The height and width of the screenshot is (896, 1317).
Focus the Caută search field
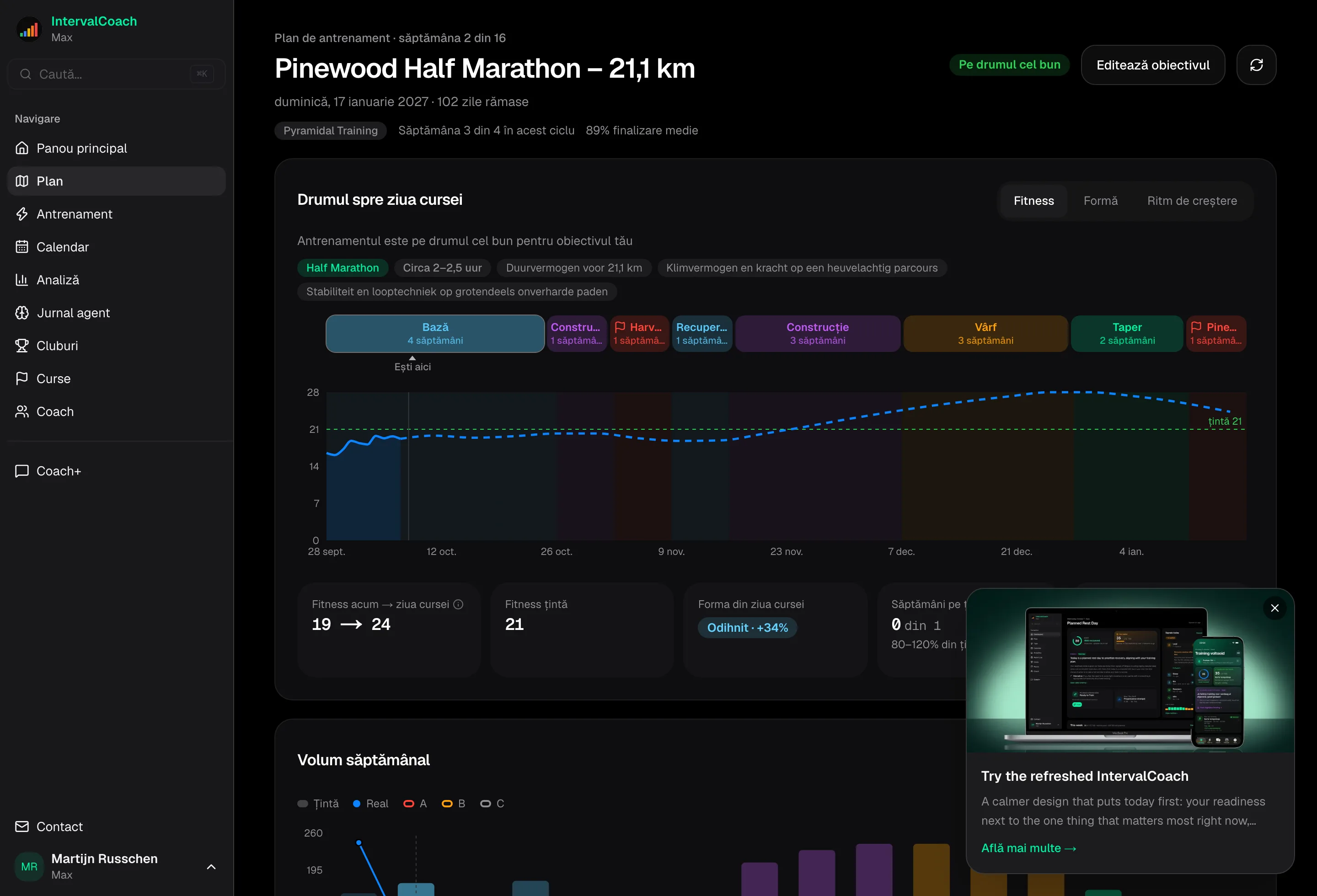(x=116, y=74)
